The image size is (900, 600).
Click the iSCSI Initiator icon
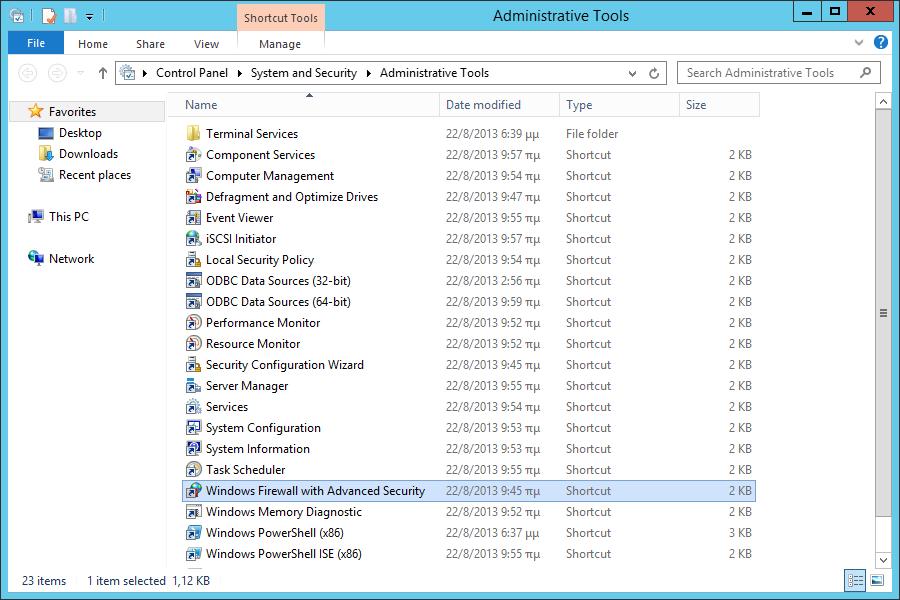pos(193,238)
